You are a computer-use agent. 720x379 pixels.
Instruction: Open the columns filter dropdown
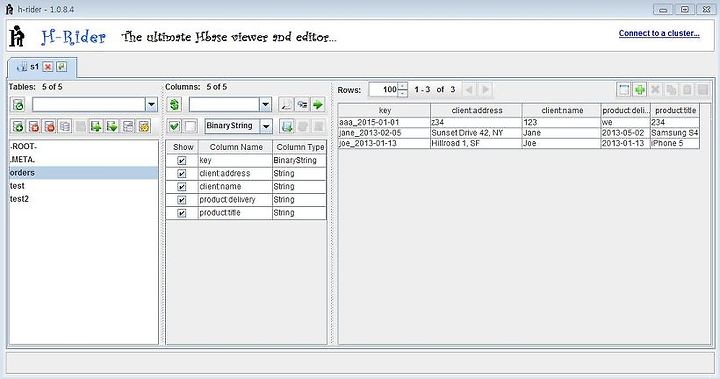pos(265,105)
